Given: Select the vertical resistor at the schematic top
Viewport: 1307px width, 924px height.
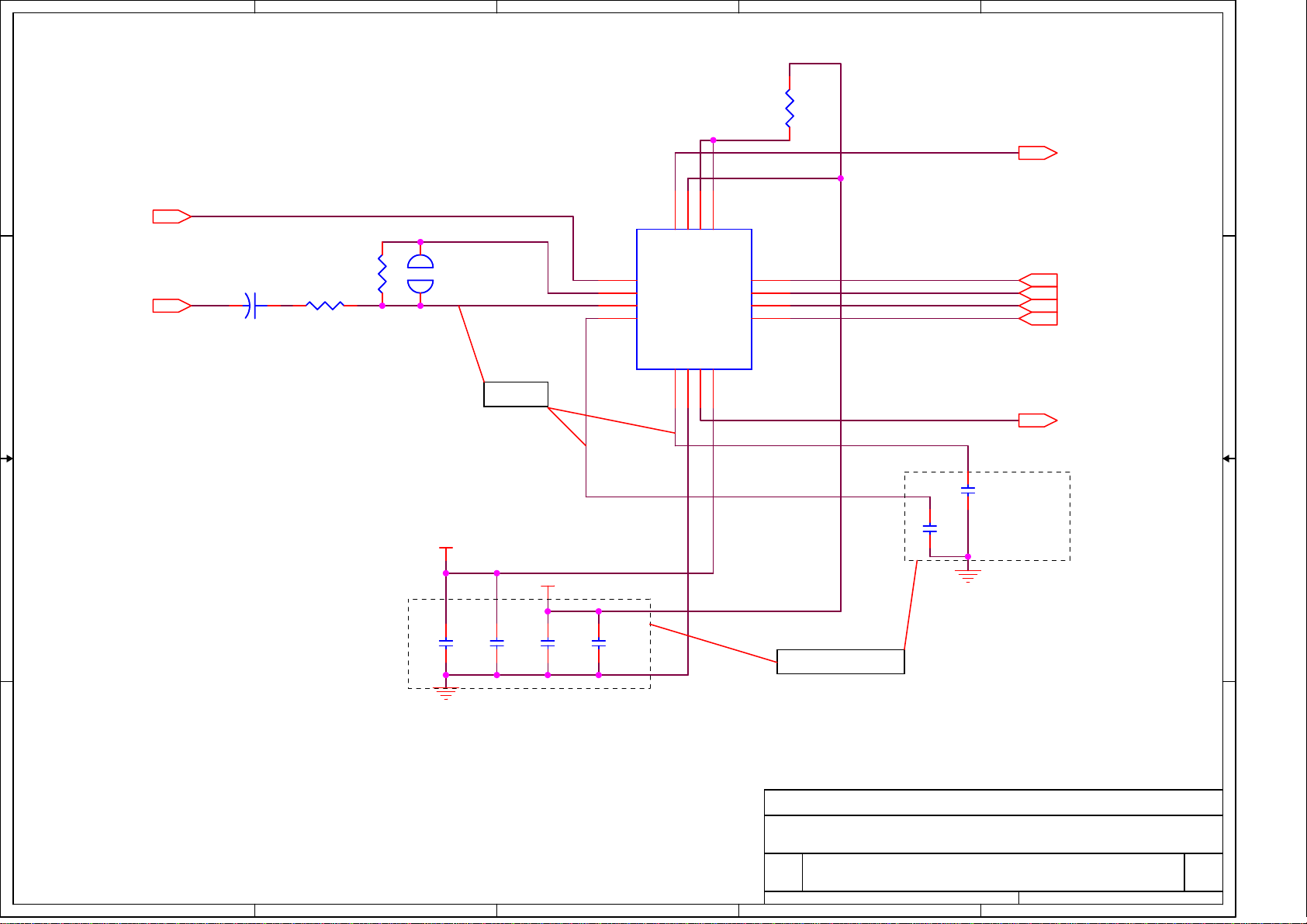Looking at the screenshot, I should tap(790, 109).
